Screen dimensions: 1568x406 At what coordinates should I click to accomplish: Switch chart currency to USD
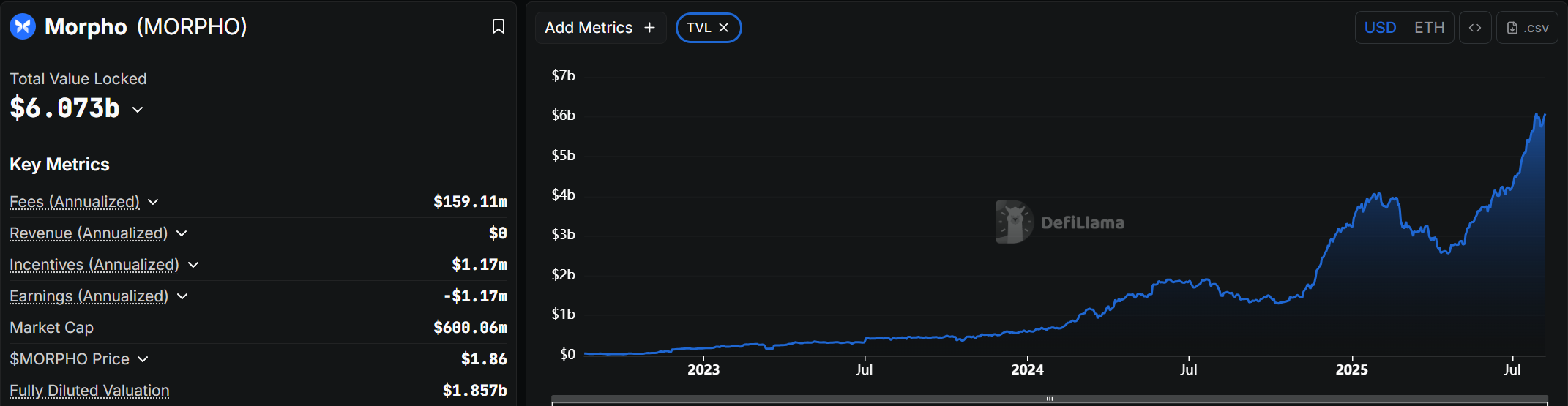1380,28
